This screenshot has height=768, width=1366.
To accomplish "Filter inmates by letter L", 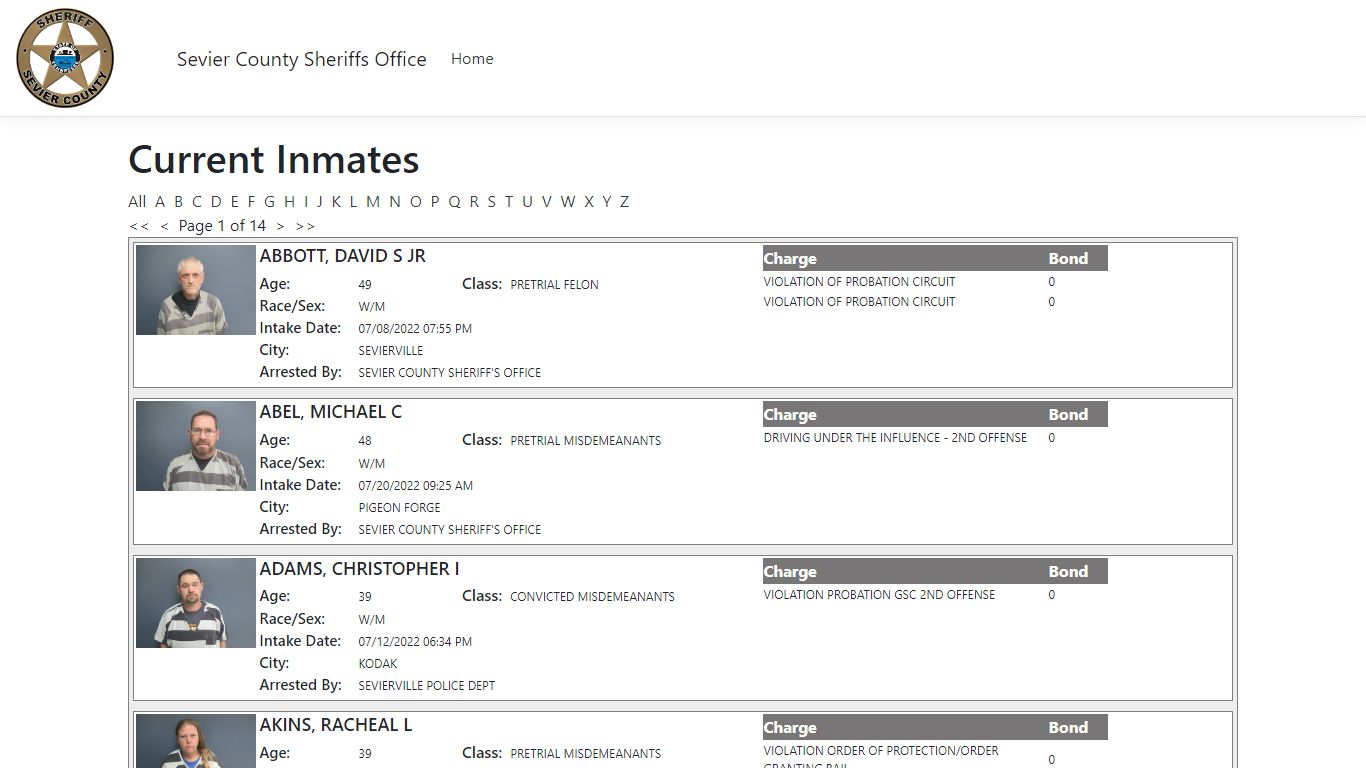I will [x=353, y=201].
